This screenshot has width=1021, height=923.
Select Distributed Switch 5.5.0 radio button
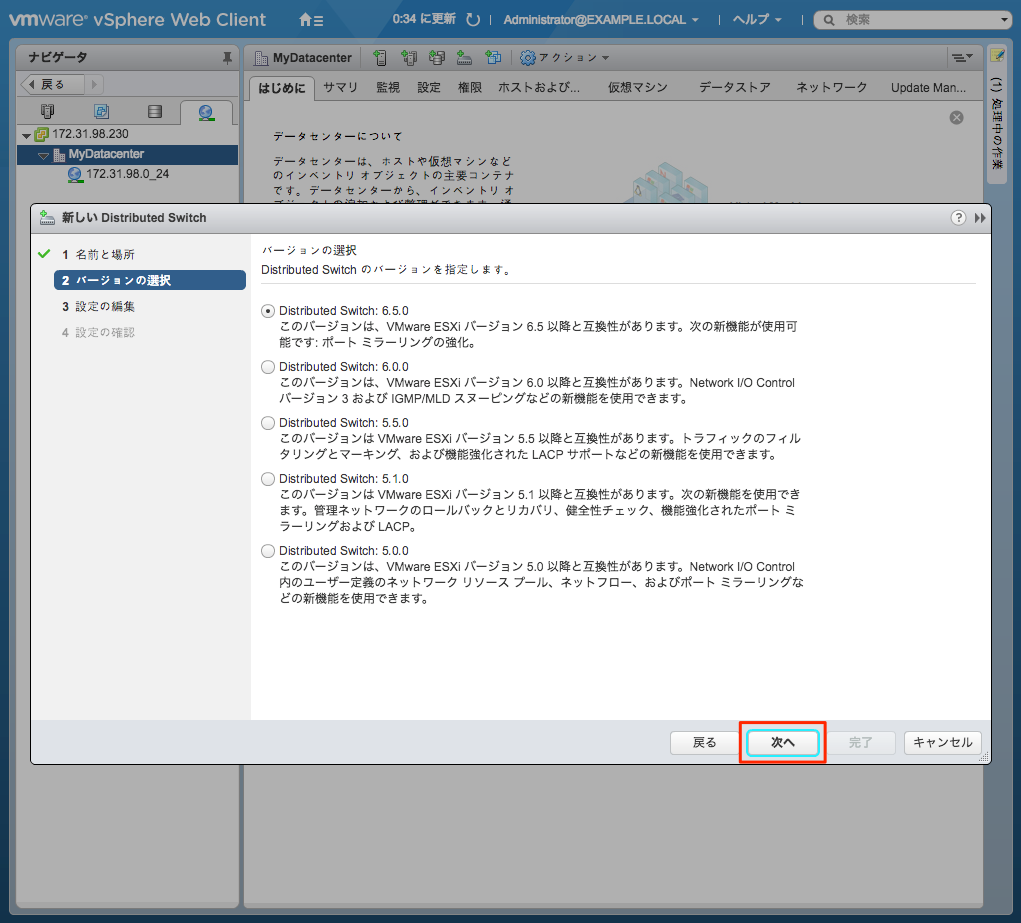click(268, 423)
